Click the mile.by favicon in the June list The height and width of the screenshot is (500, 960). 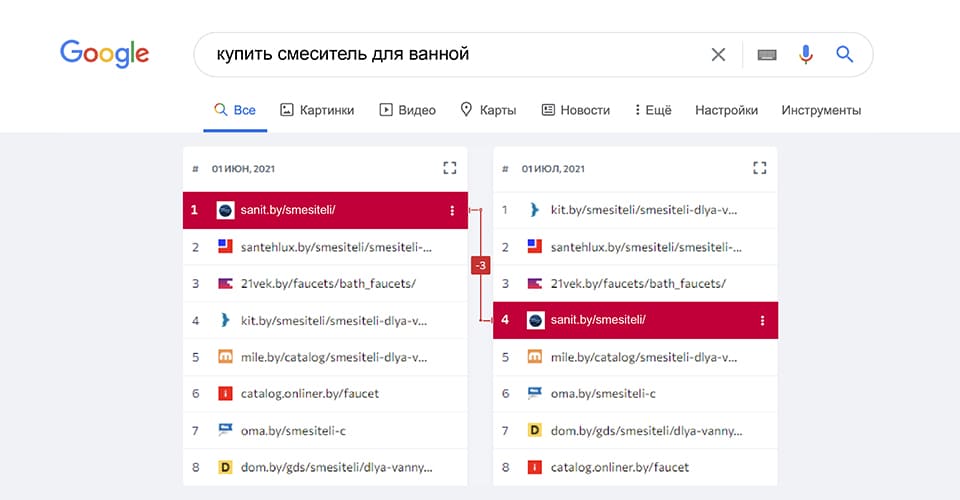(x=225, y=357)
